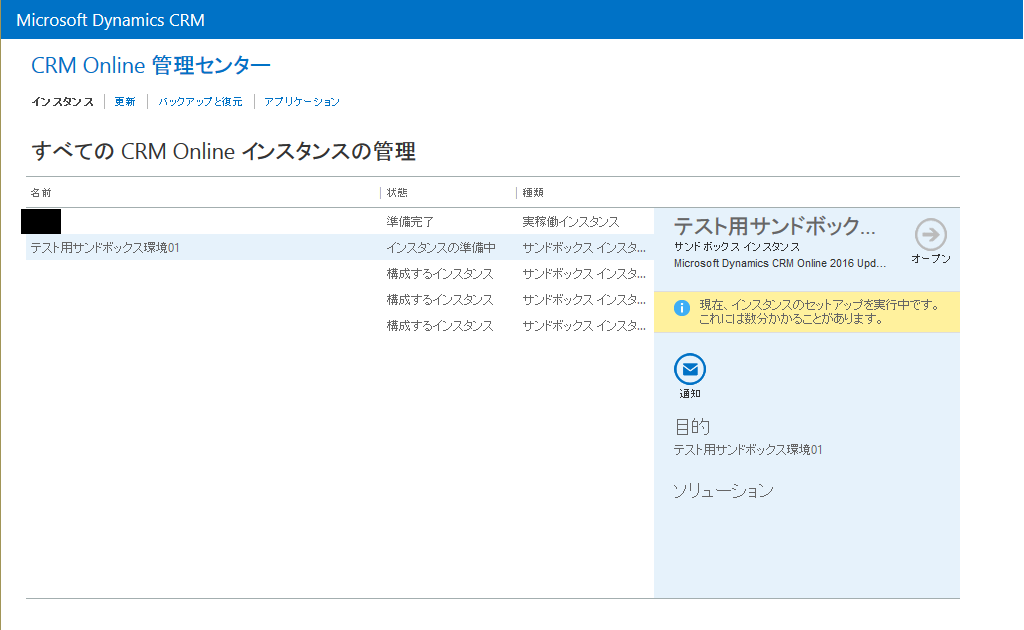This screenshot has height=630, width=1024.
Task: Sort by the 名前 column header
Action: pyautogui.click(x=40, y=193)
